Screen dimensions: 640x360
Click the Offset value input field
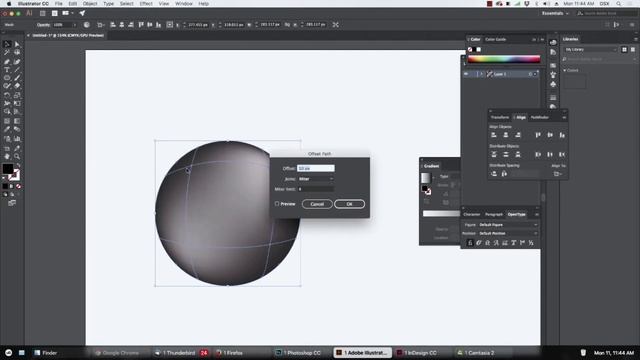[316, 168]
